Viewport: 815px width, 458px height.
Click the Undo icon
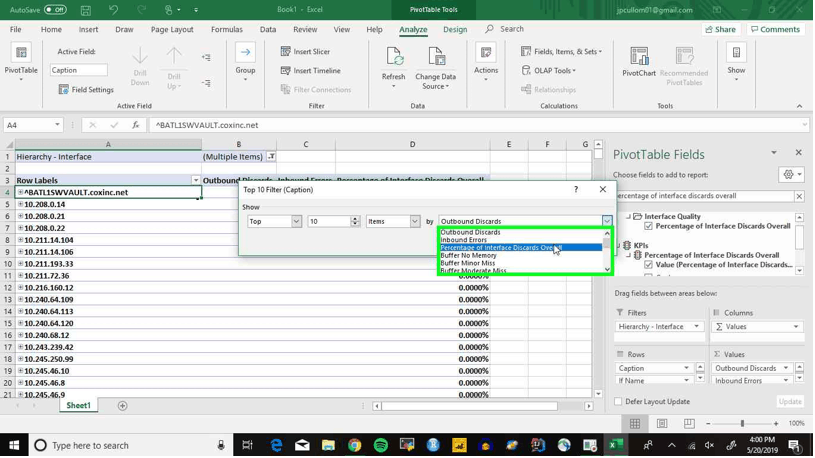pos(113,9)
